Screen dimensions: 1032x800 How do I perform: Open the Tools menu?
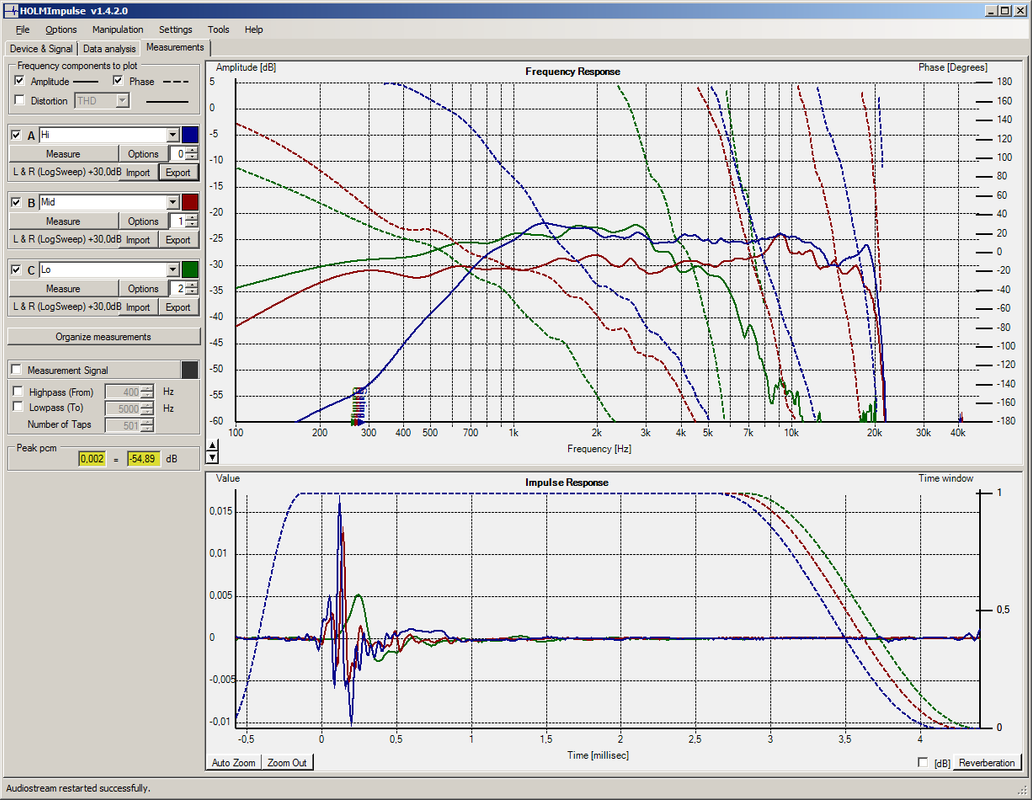coord(218,30)
